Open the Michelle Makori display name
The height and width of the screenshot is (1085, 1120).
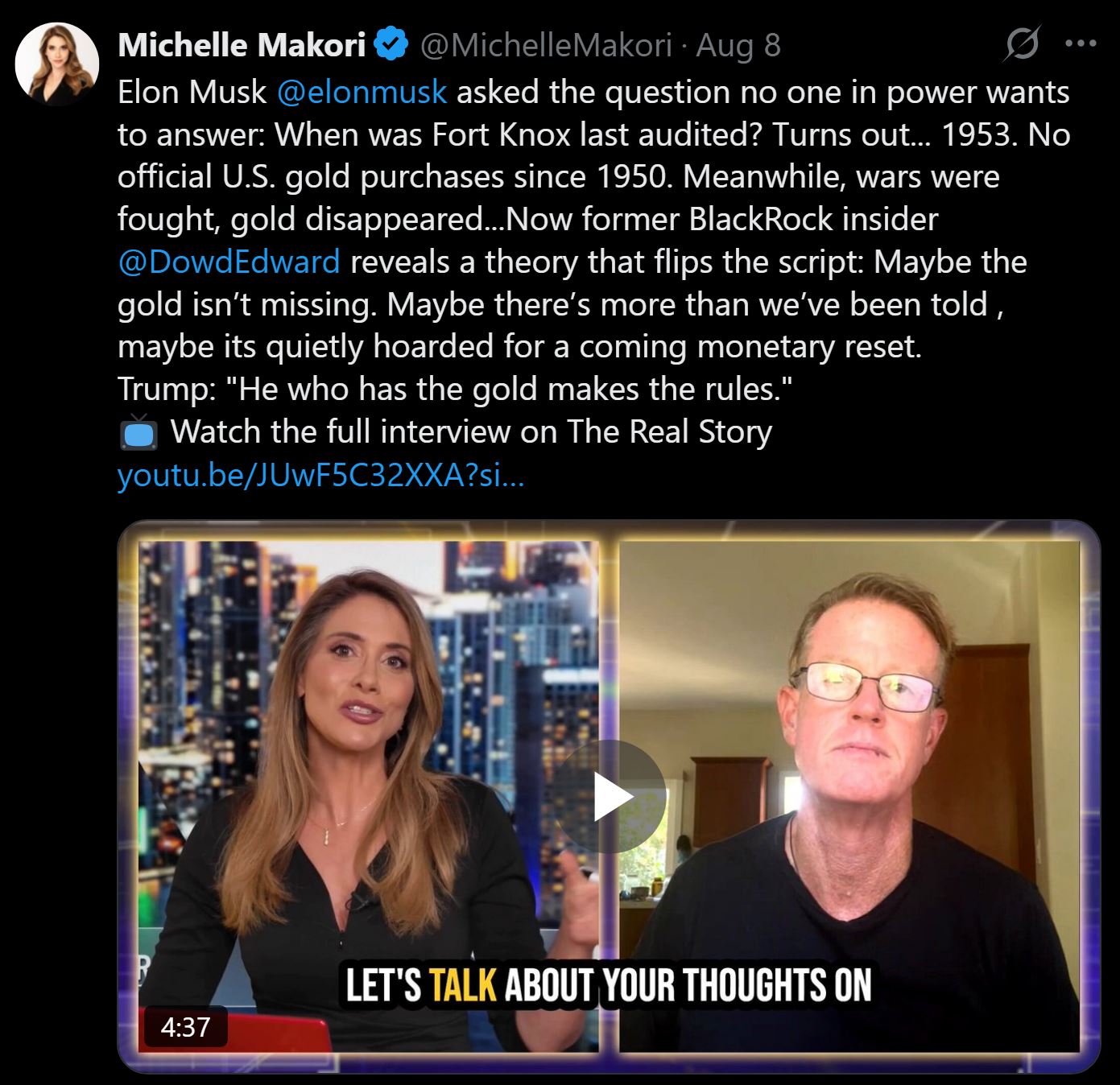tap(242, 45)
